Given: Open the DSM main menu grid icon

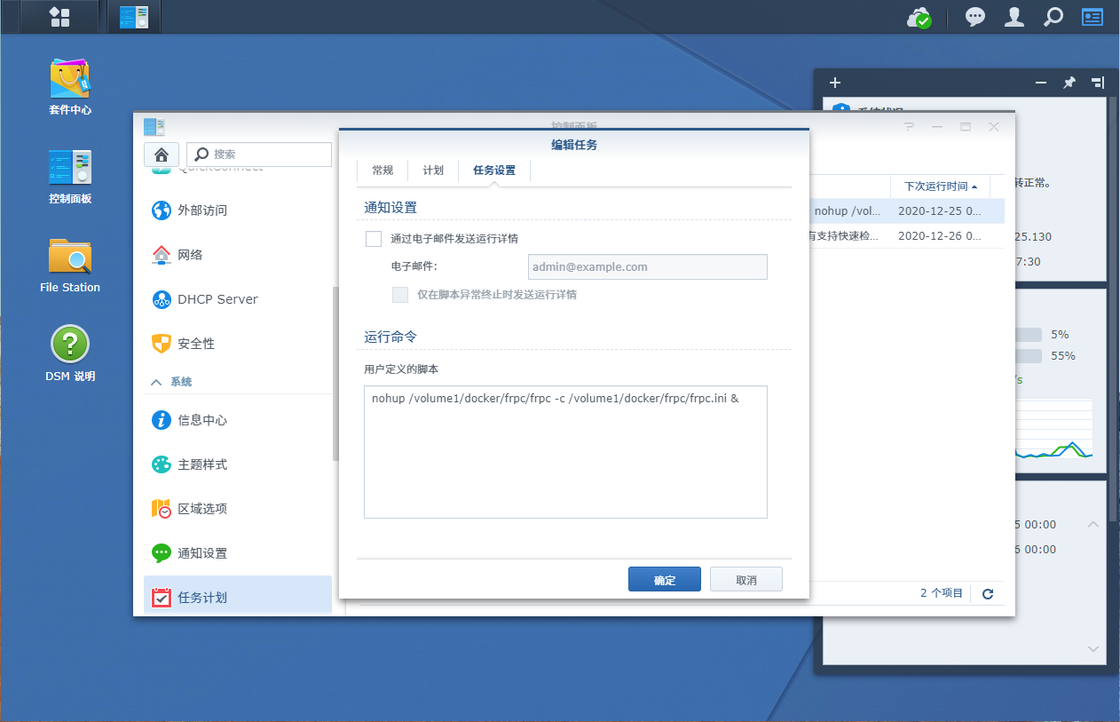Looking at the screenshot, I should (60, 17).
